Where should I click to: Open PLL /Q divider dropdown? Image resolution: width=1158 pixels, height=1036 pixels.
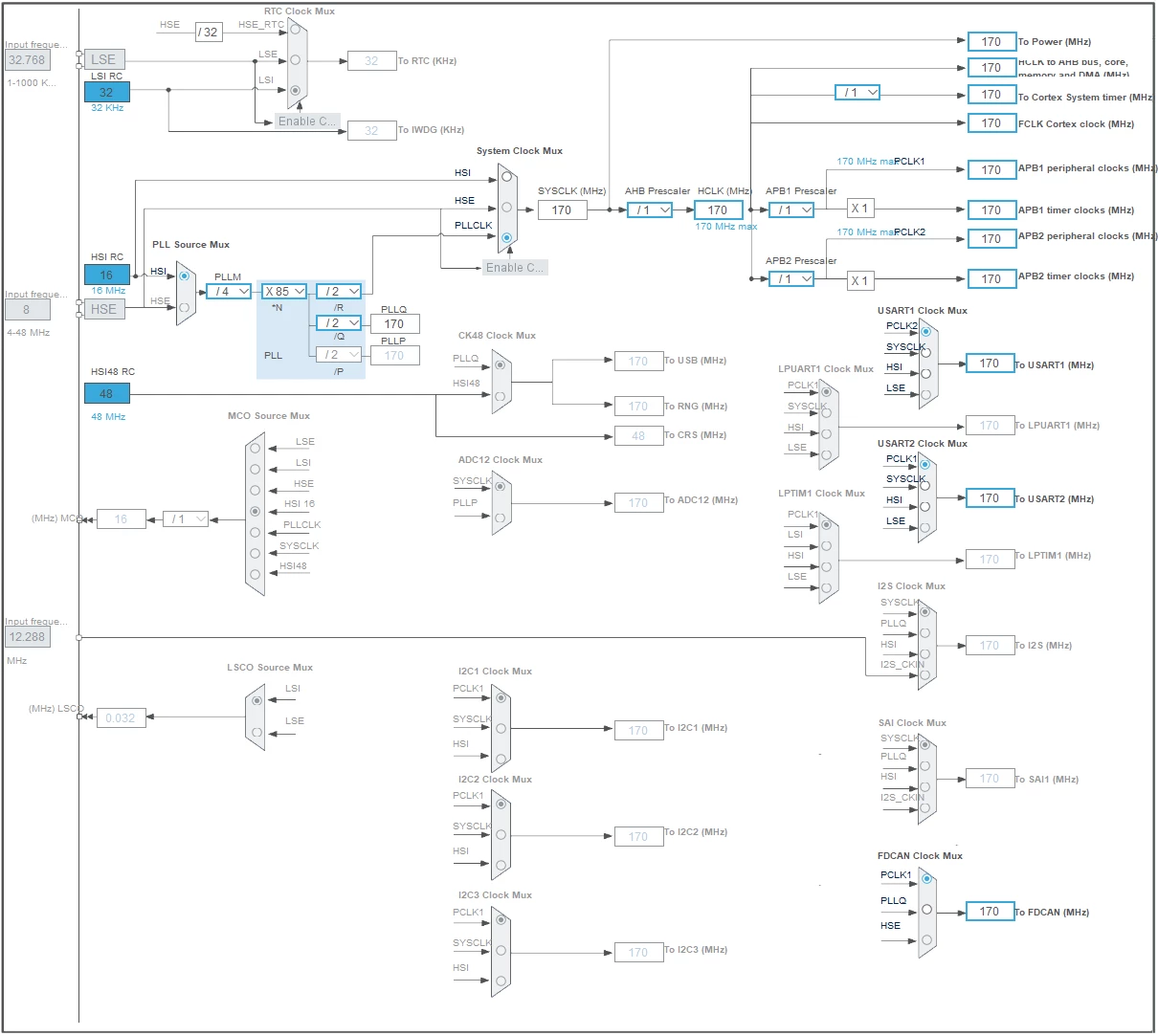click(339, 322)
